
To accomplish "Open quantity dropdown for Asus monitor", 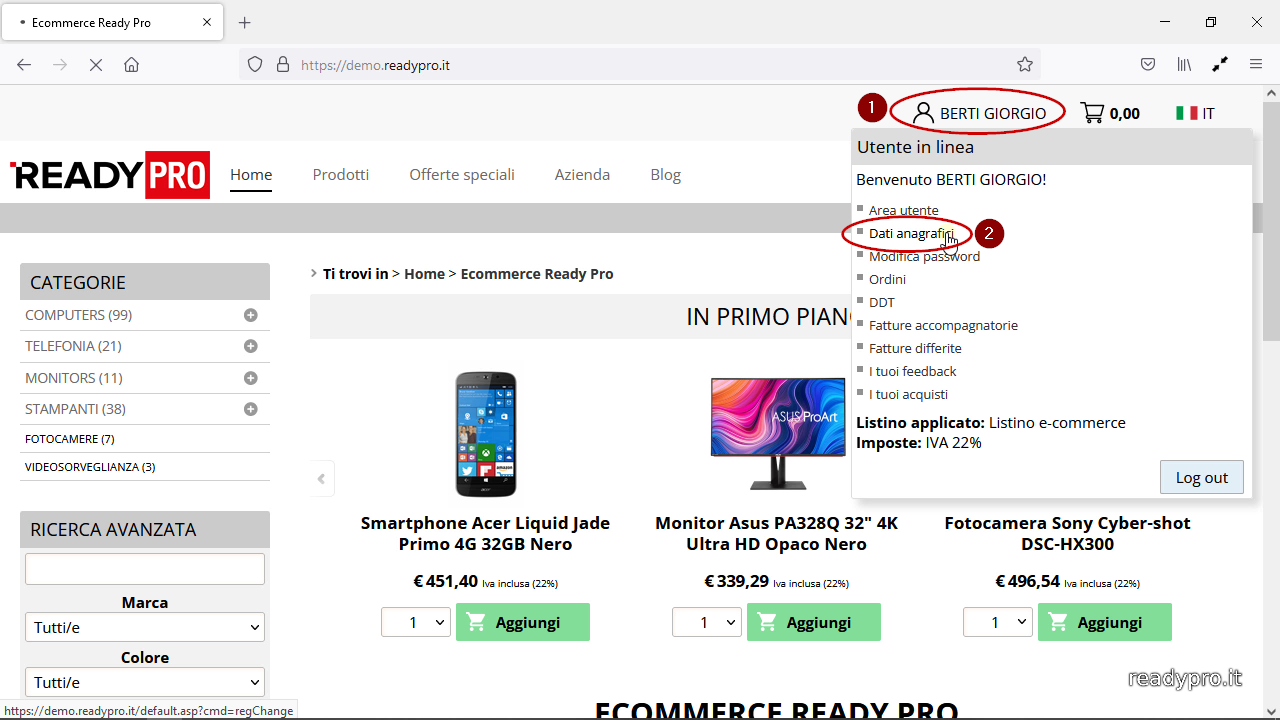I will (x=707, y=622).
